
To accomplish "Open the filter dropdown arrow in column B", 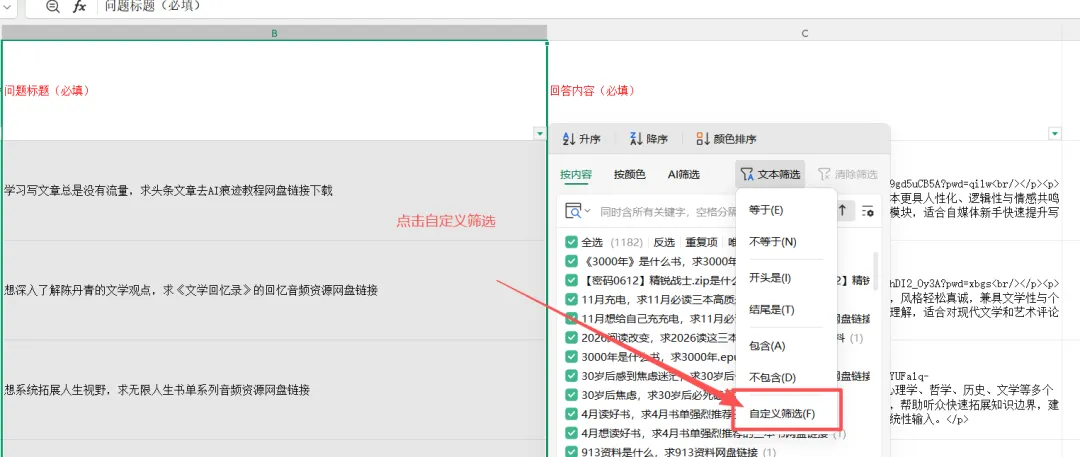I will pos(540,133).
